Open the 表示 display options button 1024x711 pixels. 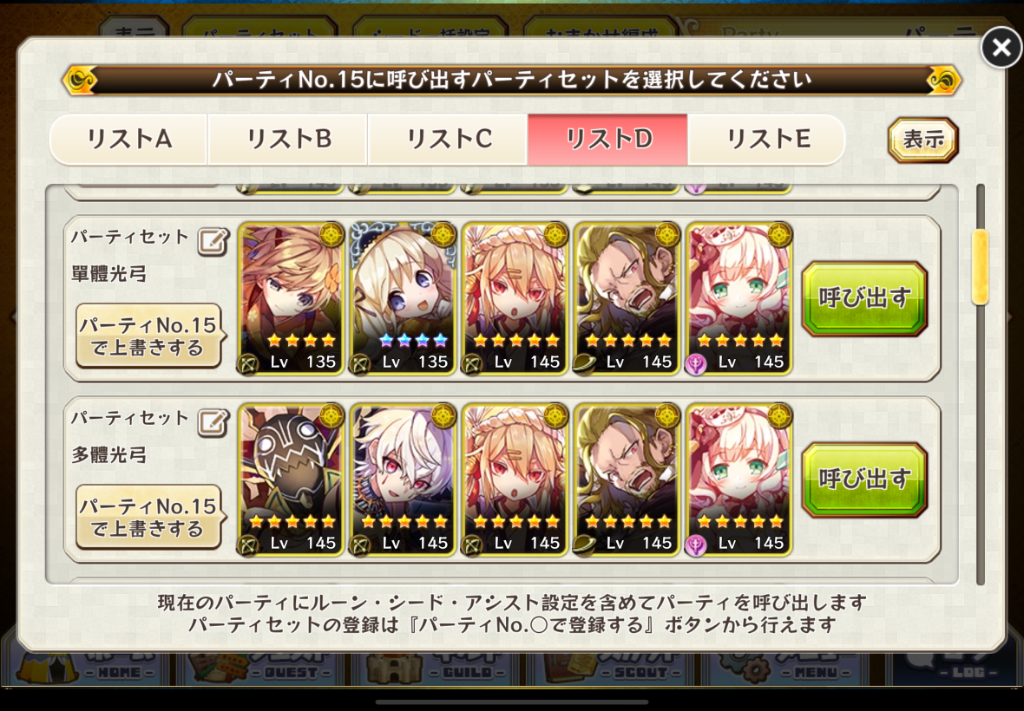point(923,140)
